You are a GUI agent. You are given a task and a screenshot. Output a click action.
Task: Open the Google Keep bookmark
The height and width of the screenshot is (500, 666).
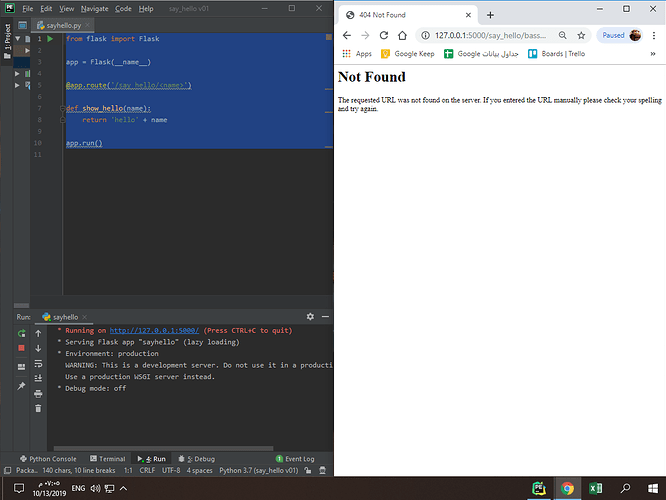pos(413,54)
